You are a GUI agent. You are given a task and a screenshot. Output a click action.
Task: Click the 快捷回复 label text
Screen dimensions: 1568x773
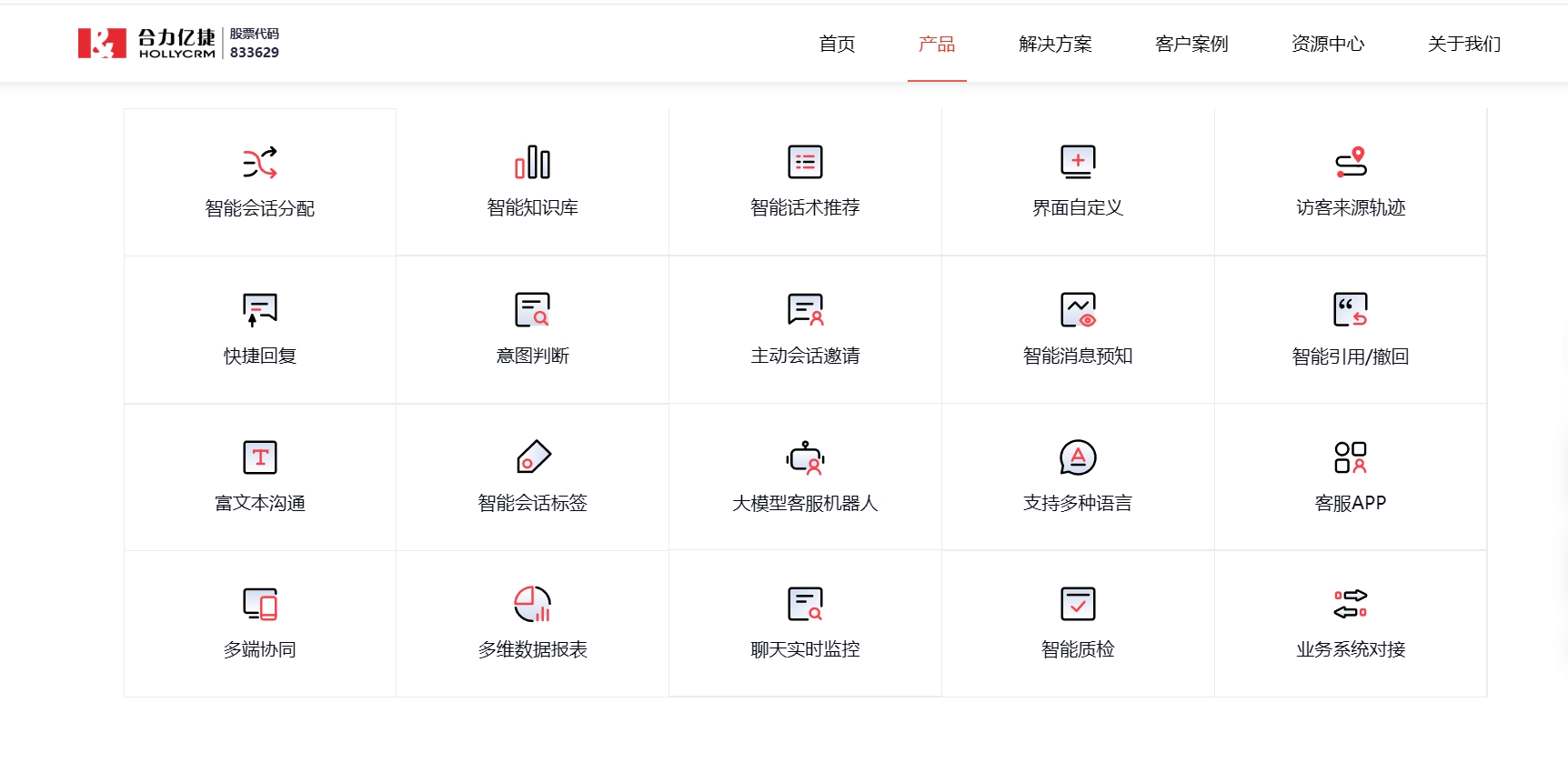(260, 356)
